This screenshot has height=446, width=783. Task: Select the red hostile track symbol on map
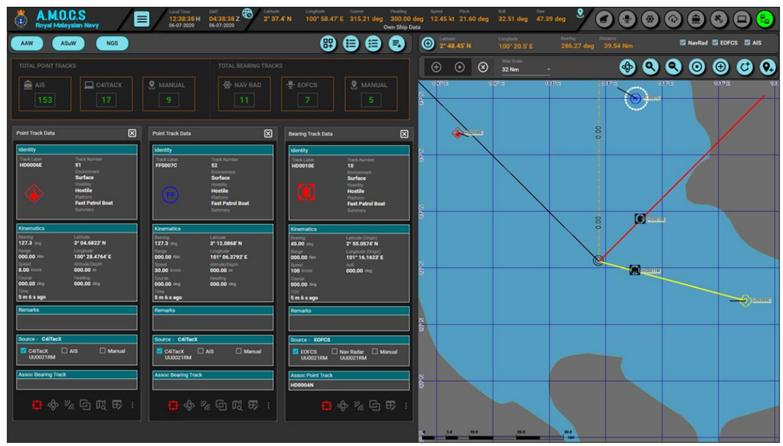457,133
